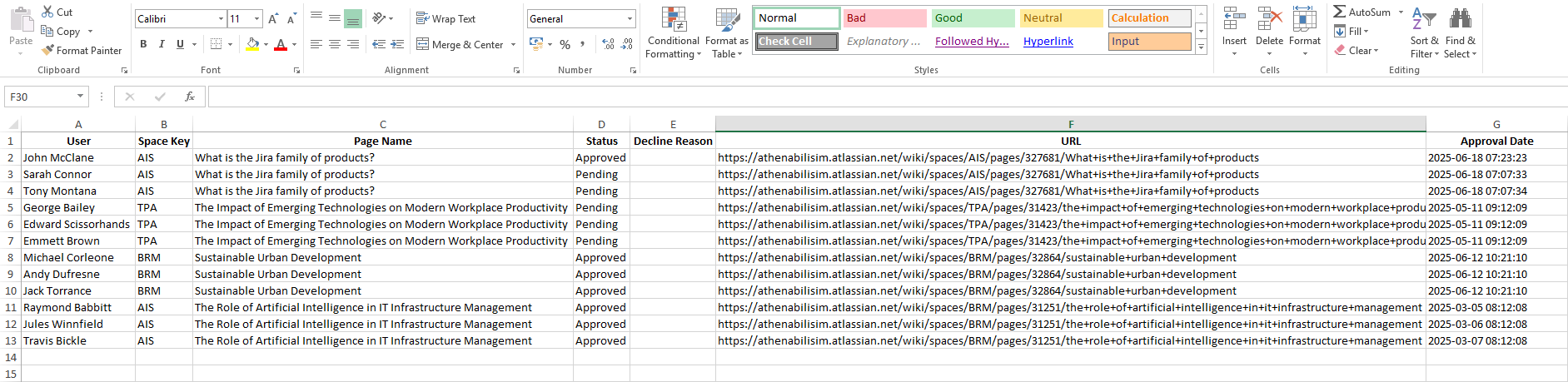Click the Clear button

point(1356,50)
